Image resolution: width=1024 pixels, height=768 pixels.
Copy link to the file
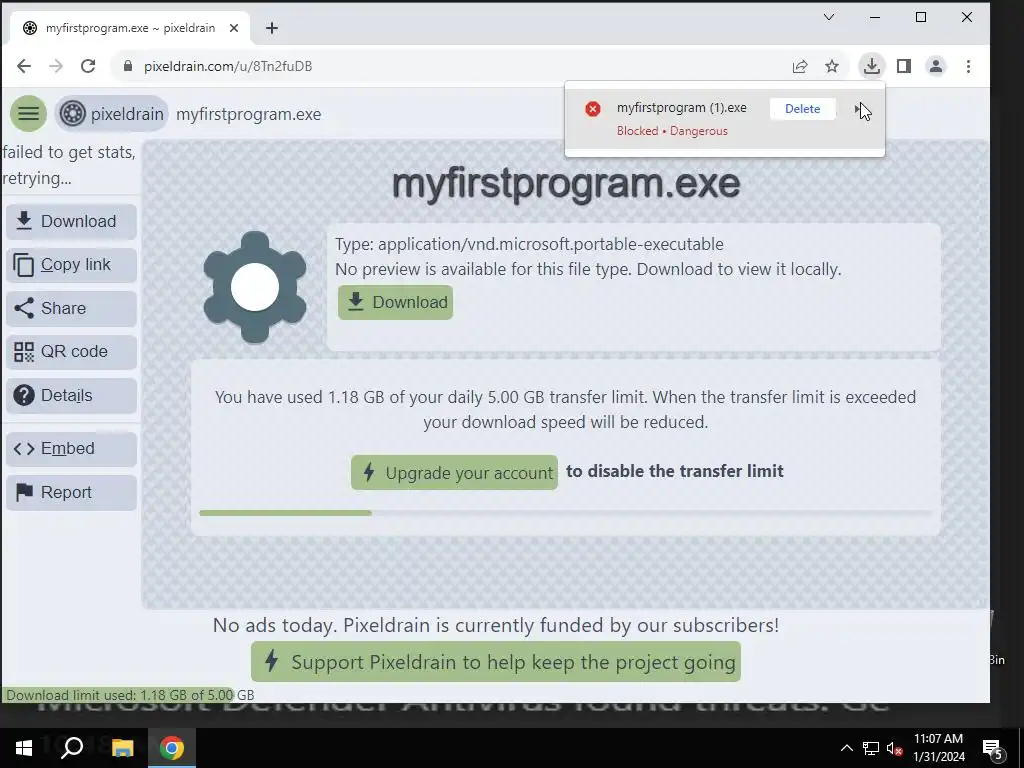point(72,264)
